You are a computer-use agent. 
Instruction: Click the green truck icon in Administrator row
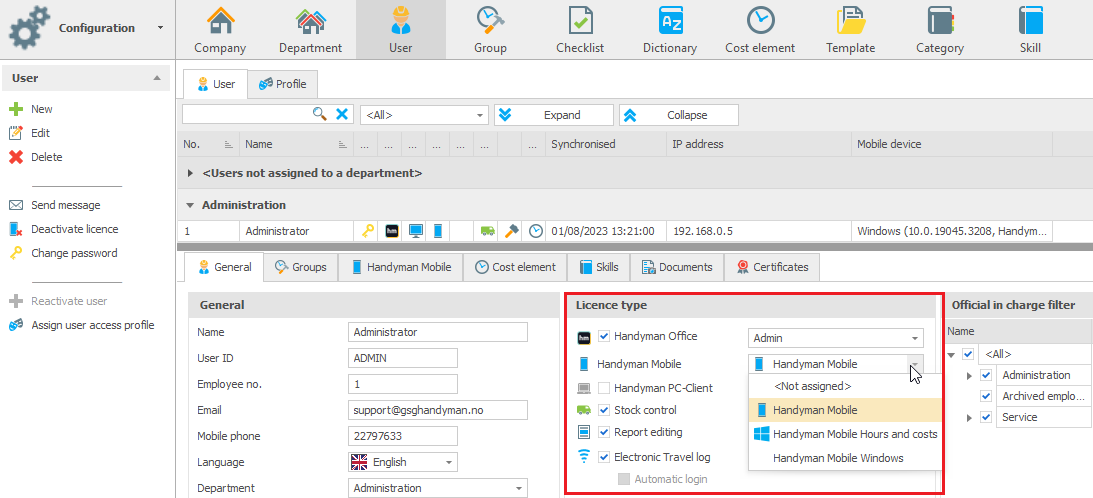pyautogui.click(x=487, y=231)
